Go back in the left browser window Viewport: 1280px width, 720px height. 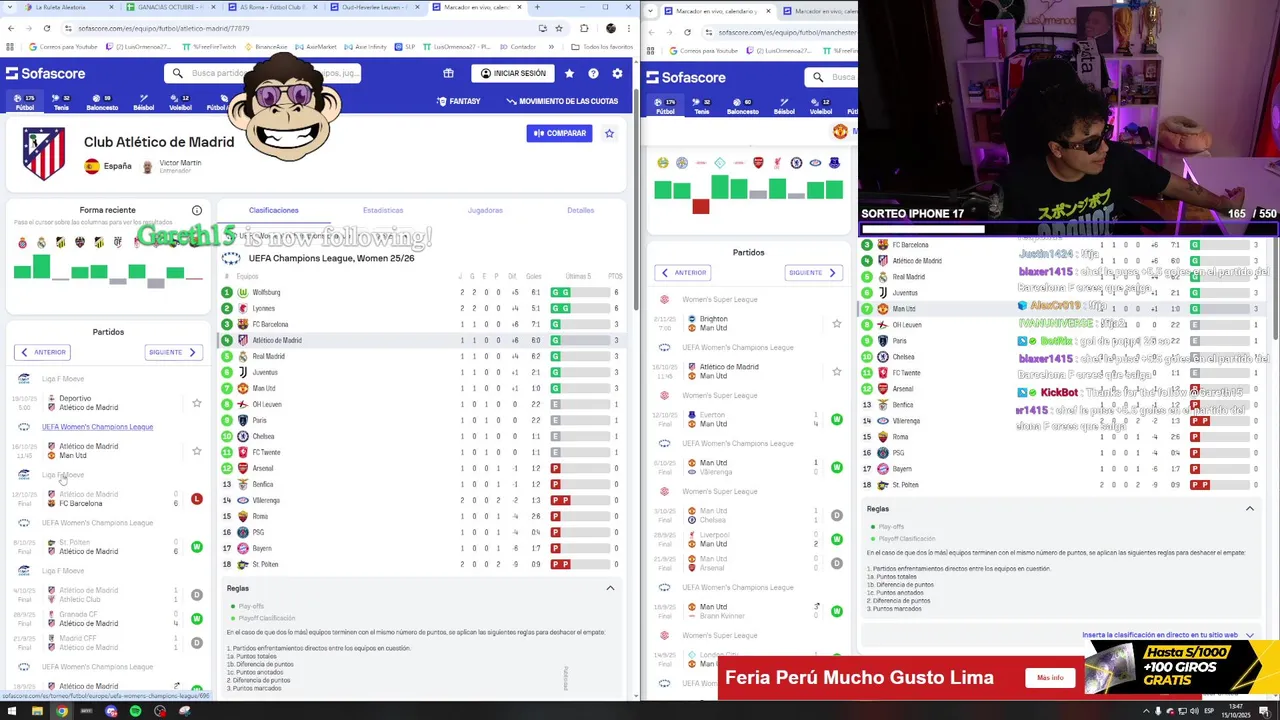(x=11, y=28)
